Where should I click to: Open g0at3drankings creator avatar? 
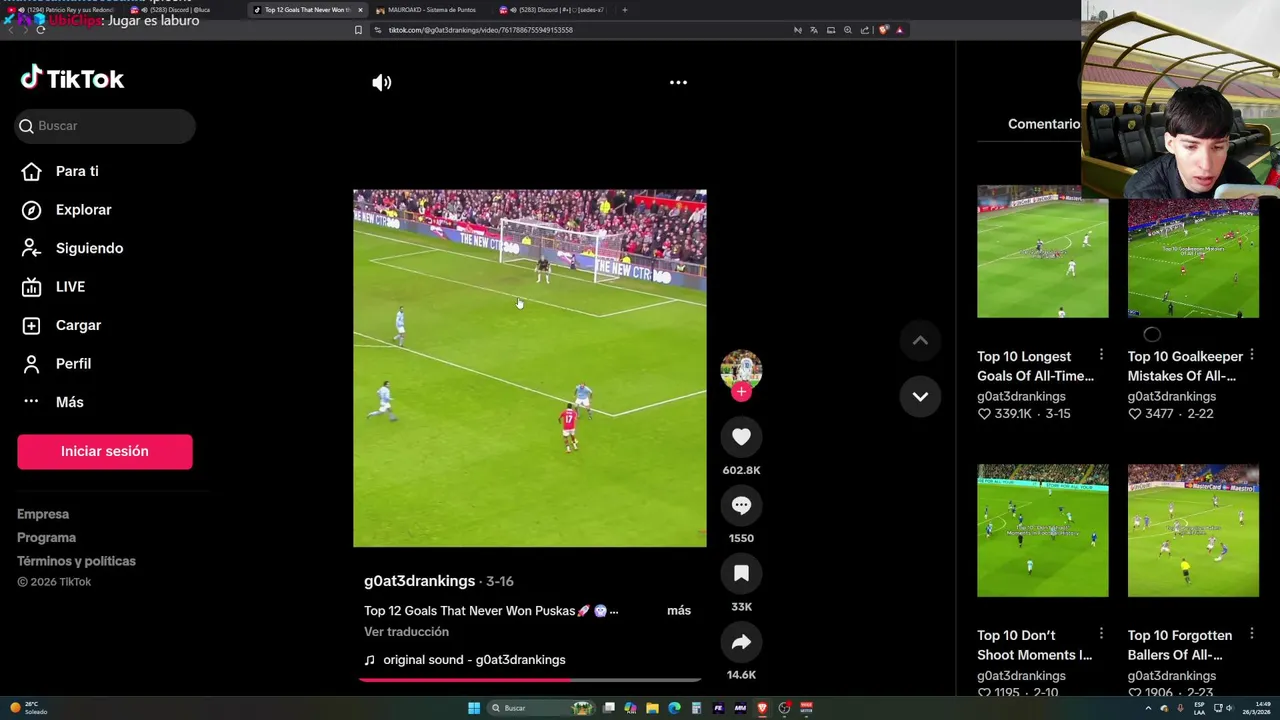point(741,369)
